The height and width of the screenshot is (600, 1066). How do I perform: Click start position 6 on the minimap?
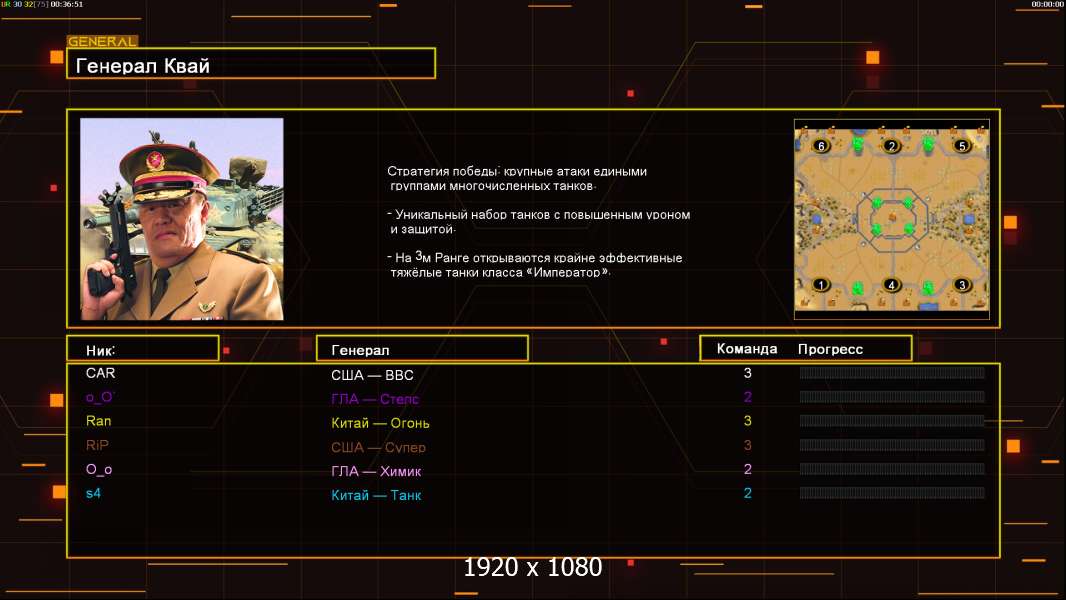click(821, 145)
